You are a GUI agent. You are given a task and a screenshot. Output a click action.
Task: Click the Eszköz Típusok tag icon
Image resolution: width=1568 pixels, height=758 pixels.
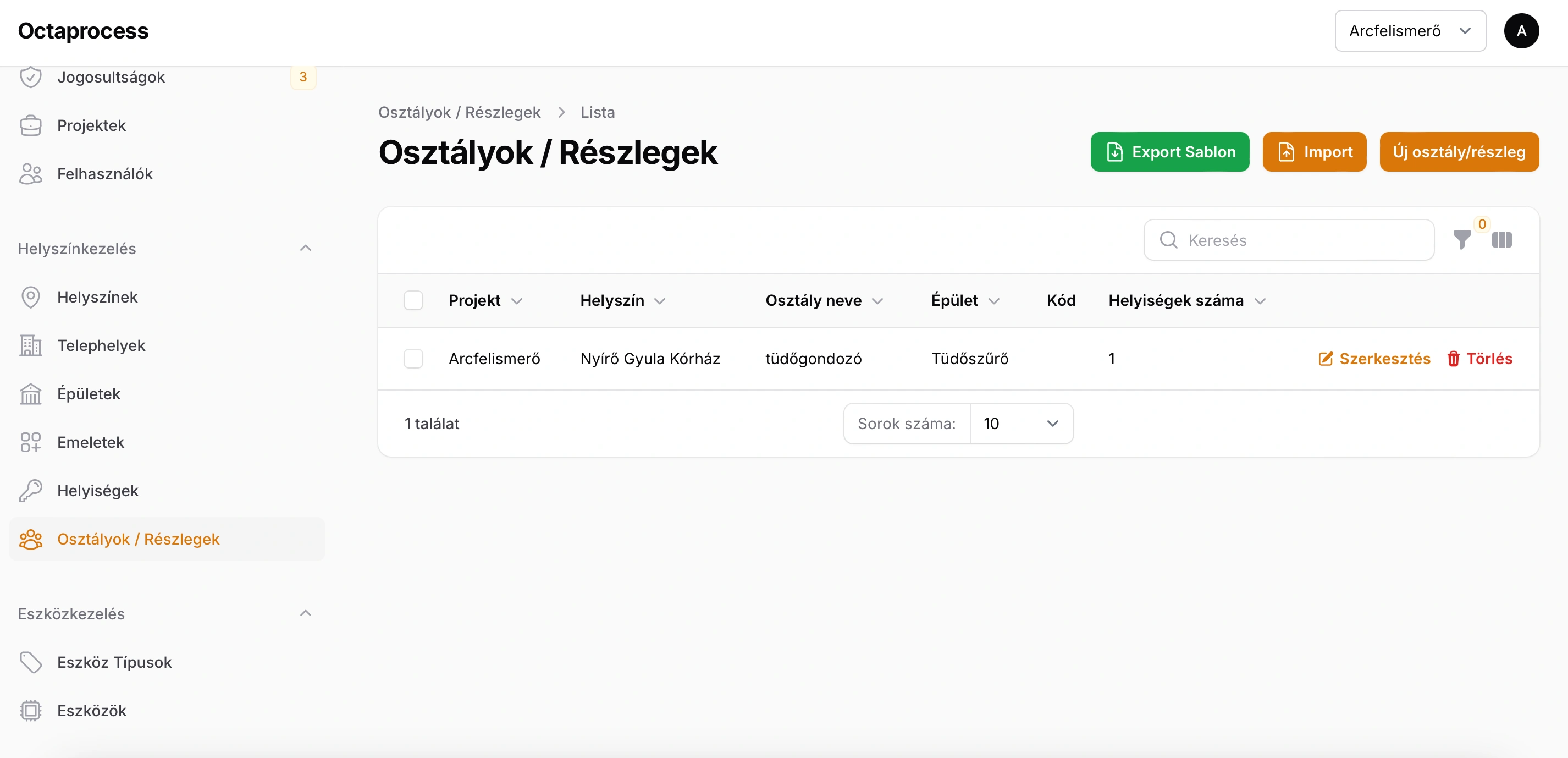coord(30,662)
